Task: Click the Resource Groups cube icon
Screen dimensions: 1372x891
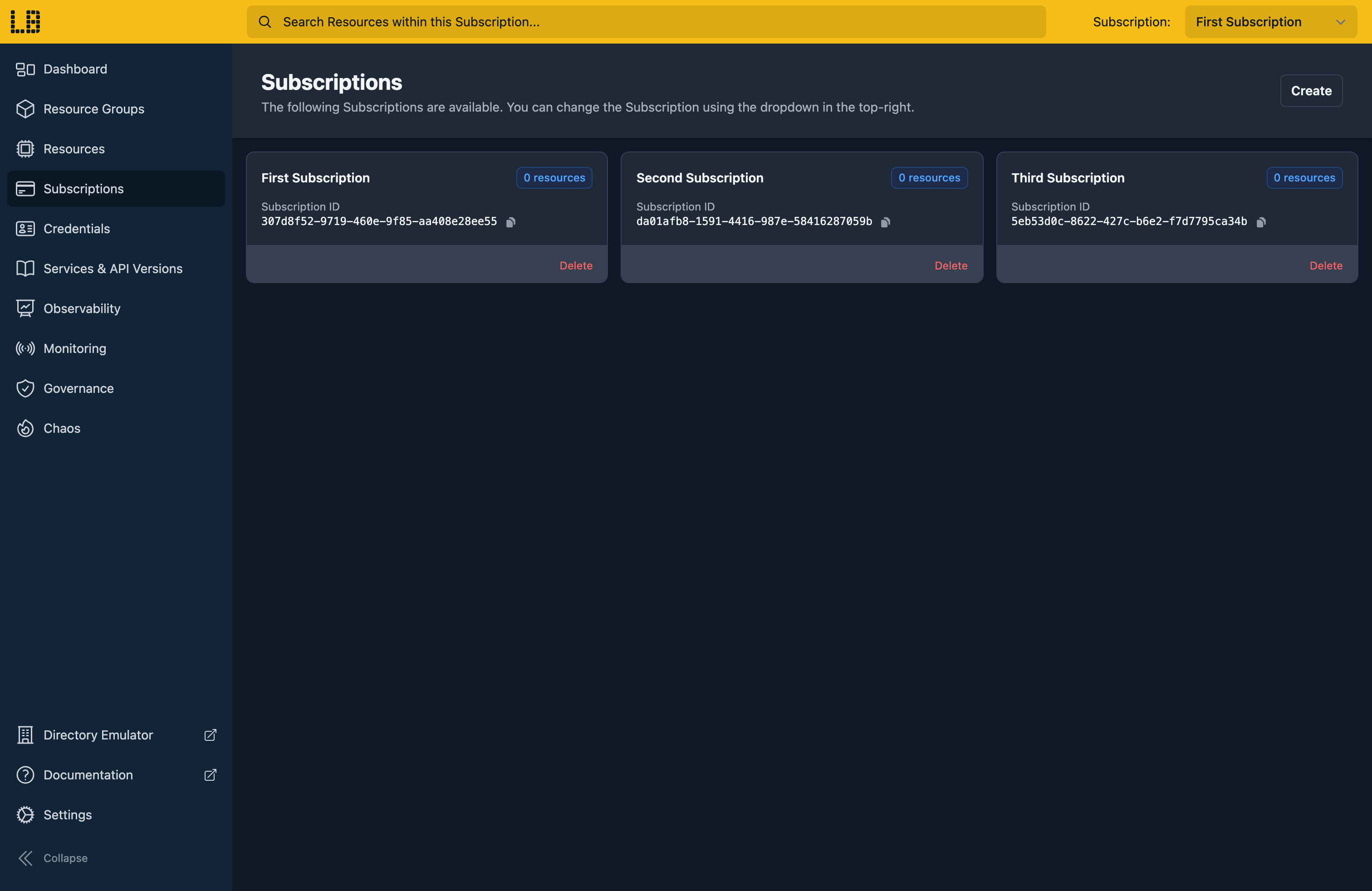Action: 25,109
